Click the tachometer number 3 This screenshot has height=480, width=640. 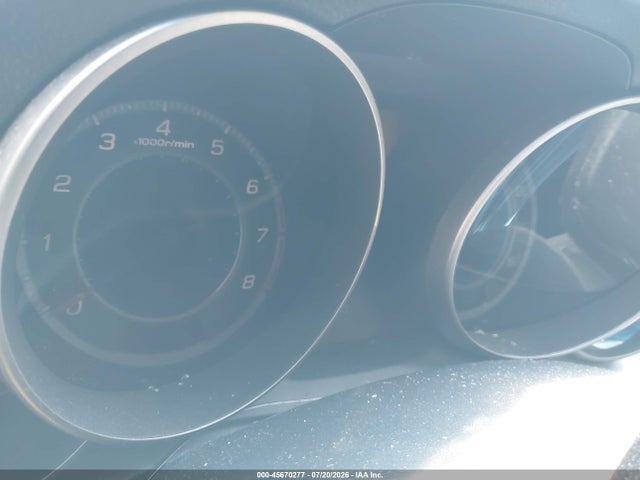click(x=107, y=142)
